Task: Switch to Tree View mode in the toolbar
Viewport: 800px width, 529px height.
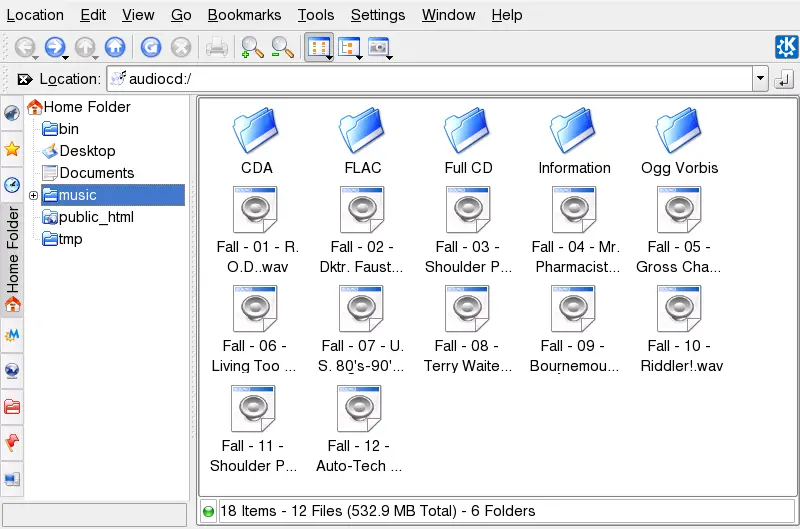Action: (x=349, y=47)
